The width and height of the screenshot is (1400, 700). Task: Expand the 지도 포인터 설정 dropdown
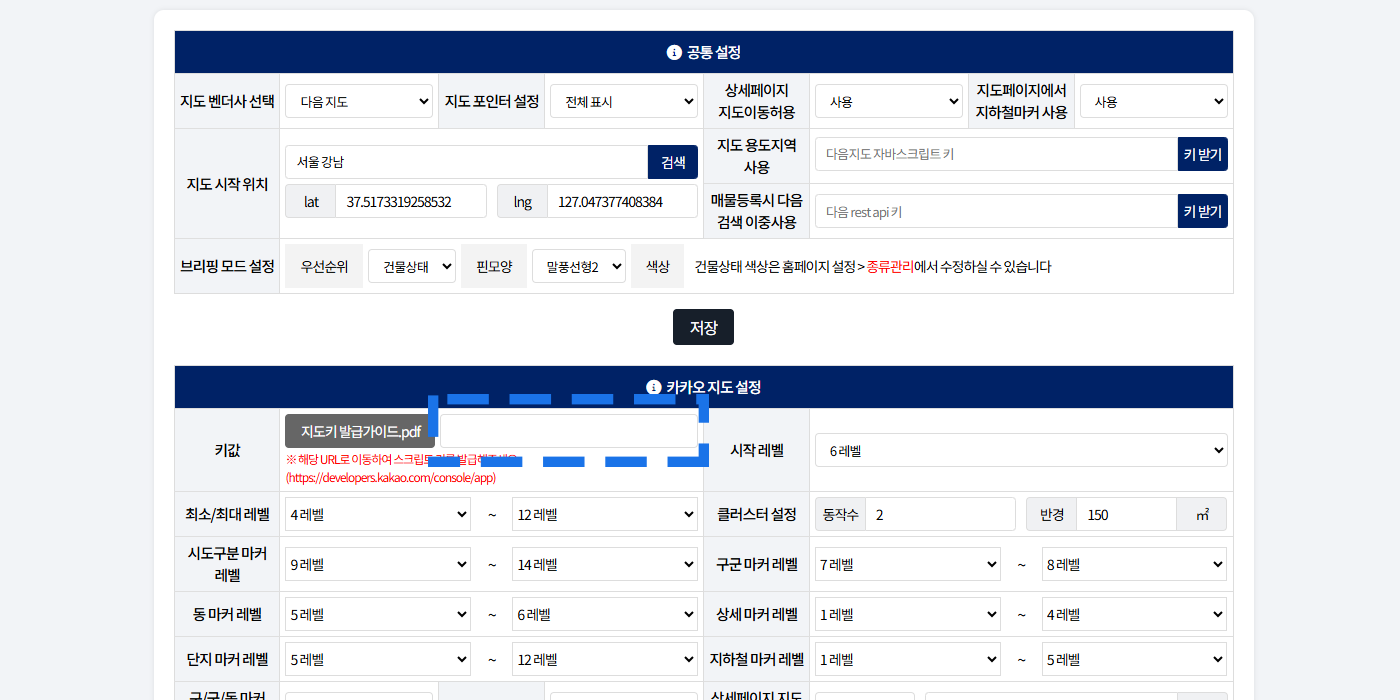[x=623, y=101]
